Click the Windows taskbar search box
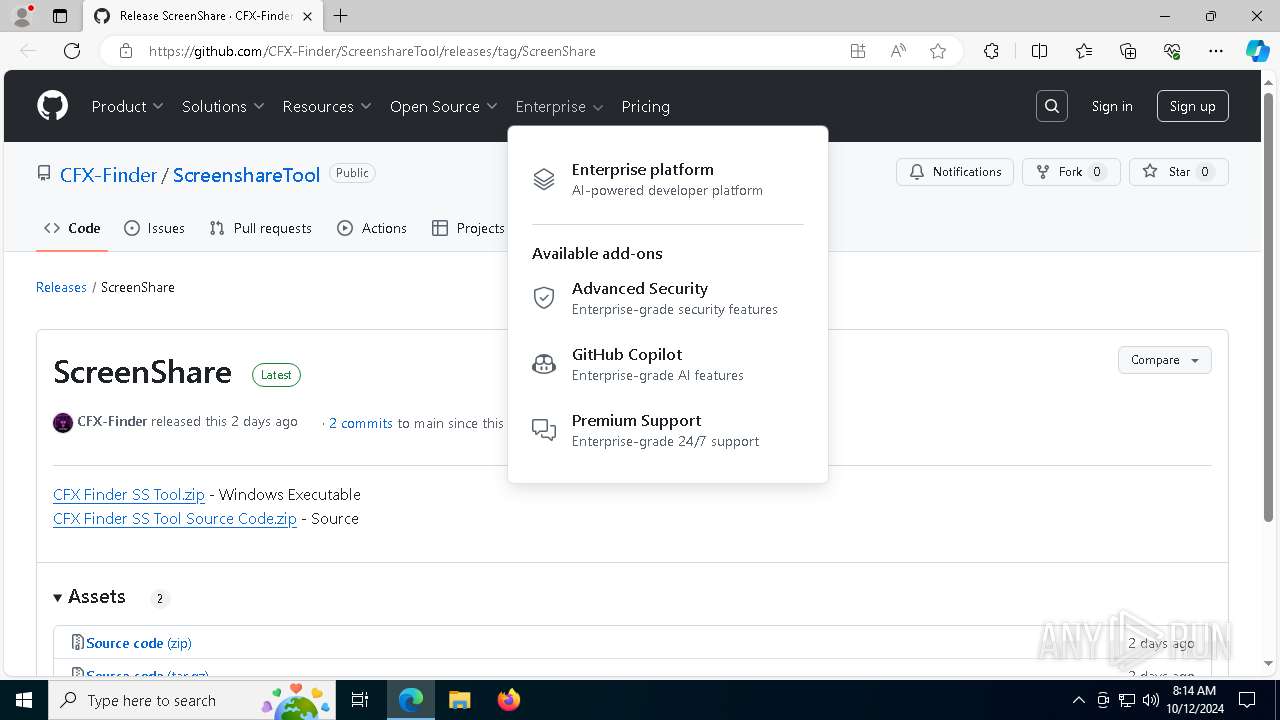 pyautogui.click(x=194, y=700)
